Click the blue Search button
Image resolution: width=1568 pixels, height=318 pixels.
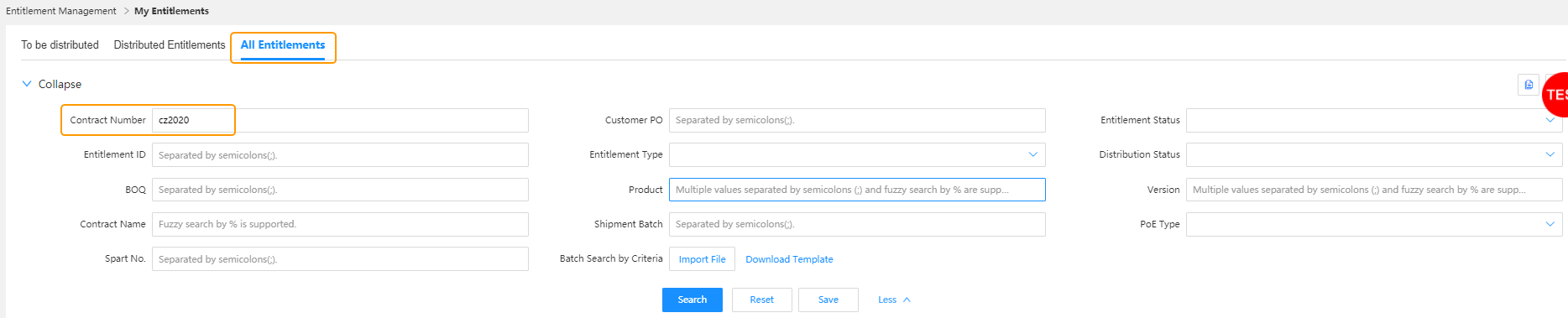tap(693, 300)
